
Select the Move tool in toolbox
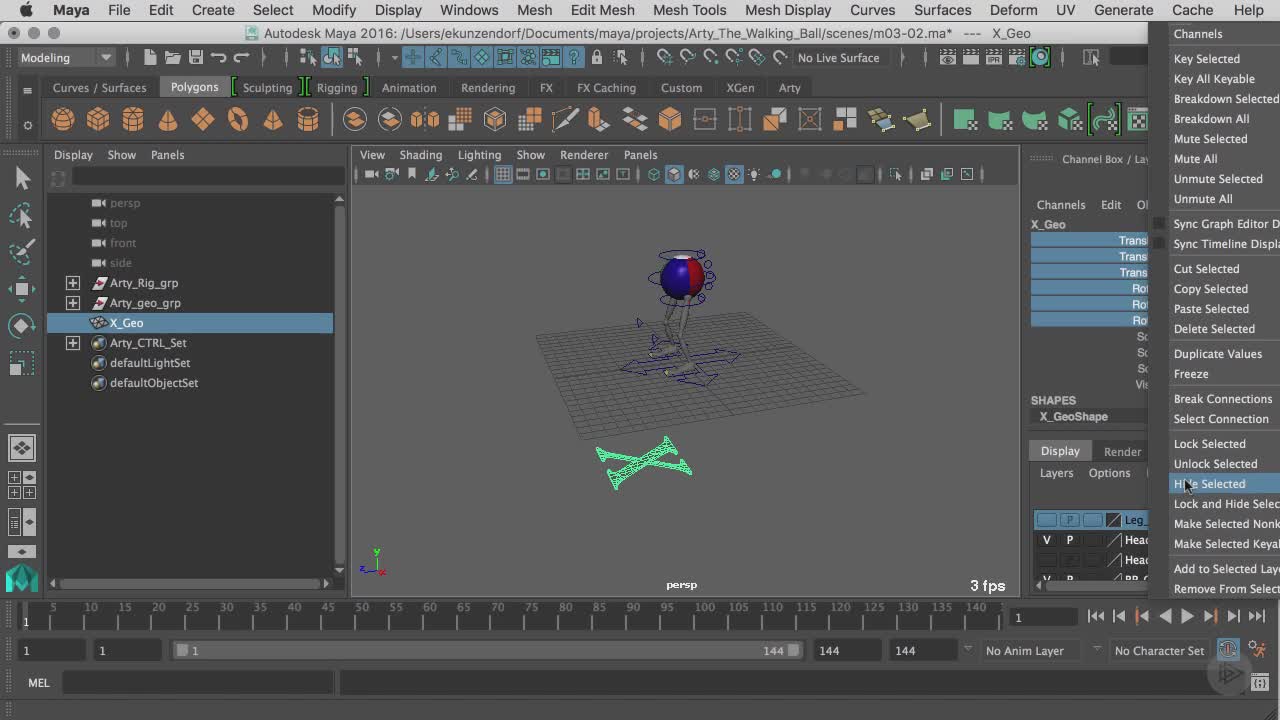[22, 289]
